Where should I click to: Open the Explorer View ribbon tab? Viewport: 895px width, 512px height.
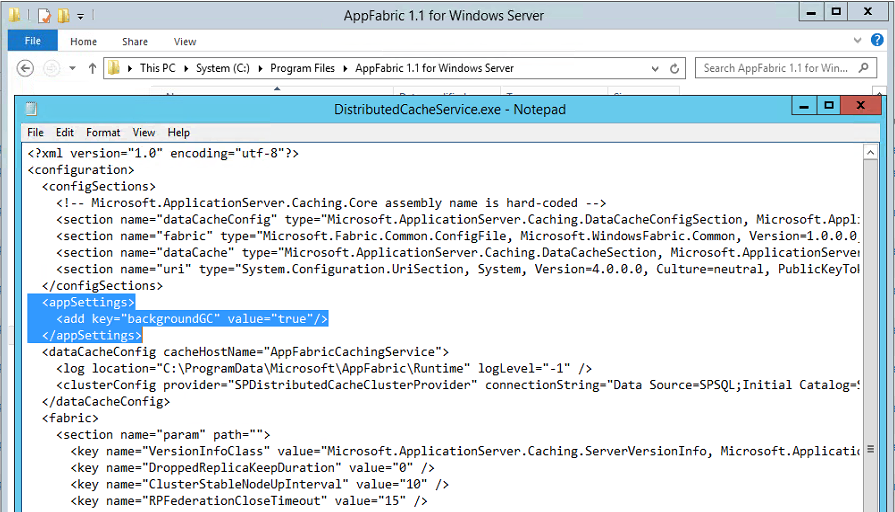185,42
